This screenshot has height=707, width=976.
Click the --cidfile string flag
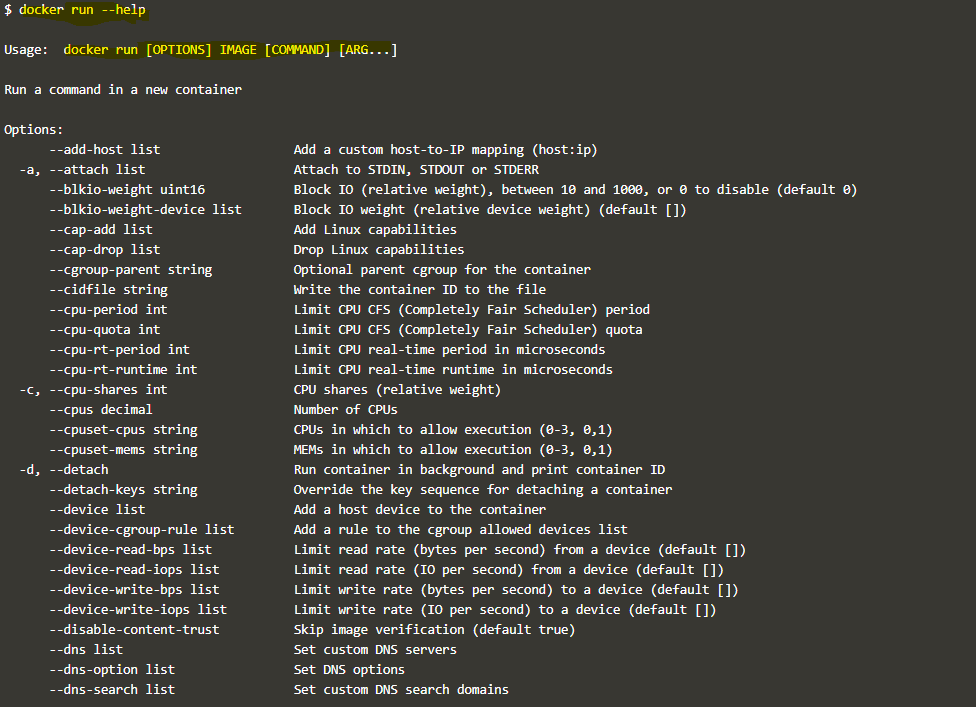click(x=108, y=290)
